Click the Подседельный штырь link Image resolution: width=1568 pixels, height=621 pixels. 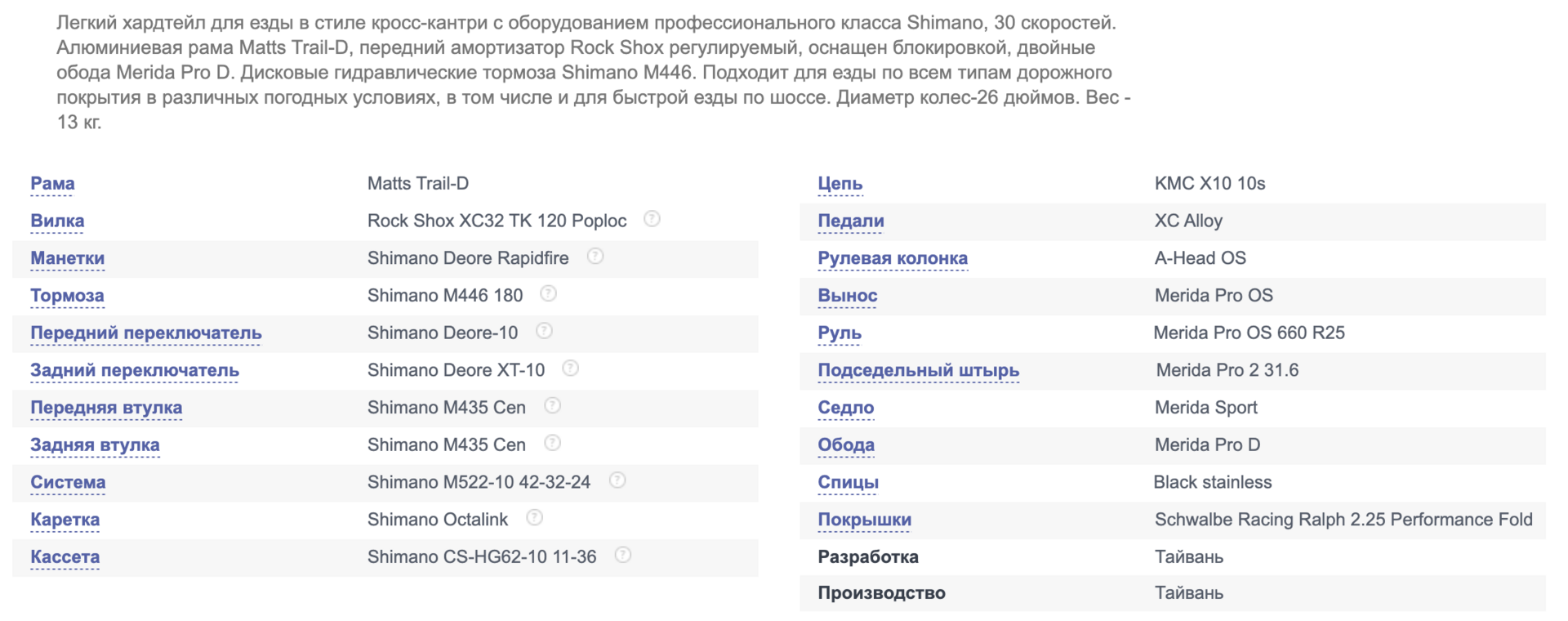[x=919, y=371]
